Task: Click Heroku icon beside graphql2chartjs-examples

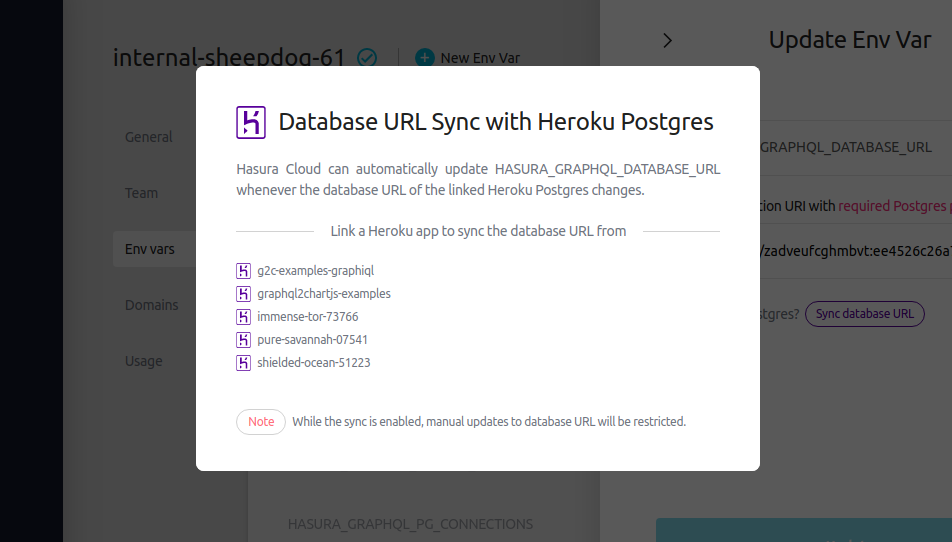Action: [x=243, y=294]
